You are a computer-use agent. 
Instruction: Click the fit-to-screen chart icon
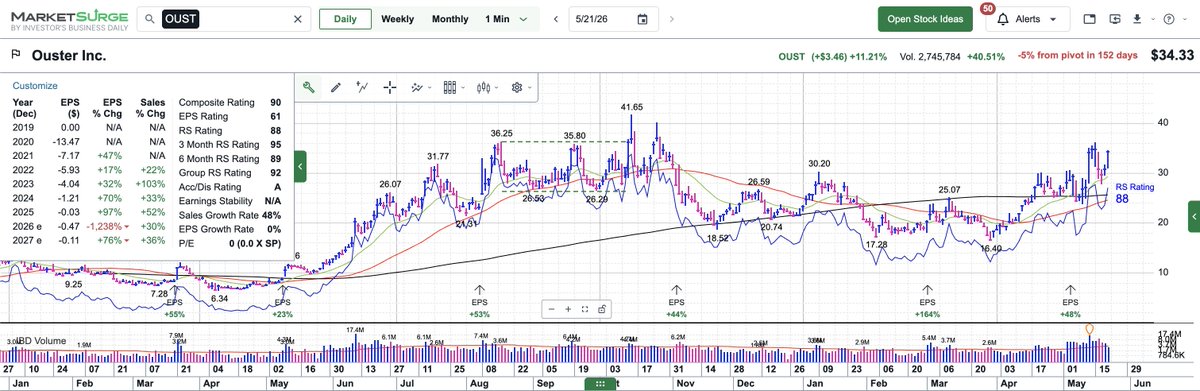pyautogui.click(x=584, y=309)
